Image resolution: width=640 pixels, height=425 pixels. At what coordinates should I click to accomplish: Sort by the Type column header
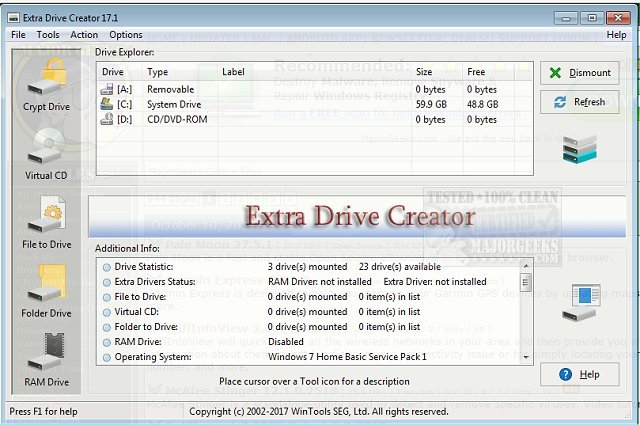(x=158, y=72)
